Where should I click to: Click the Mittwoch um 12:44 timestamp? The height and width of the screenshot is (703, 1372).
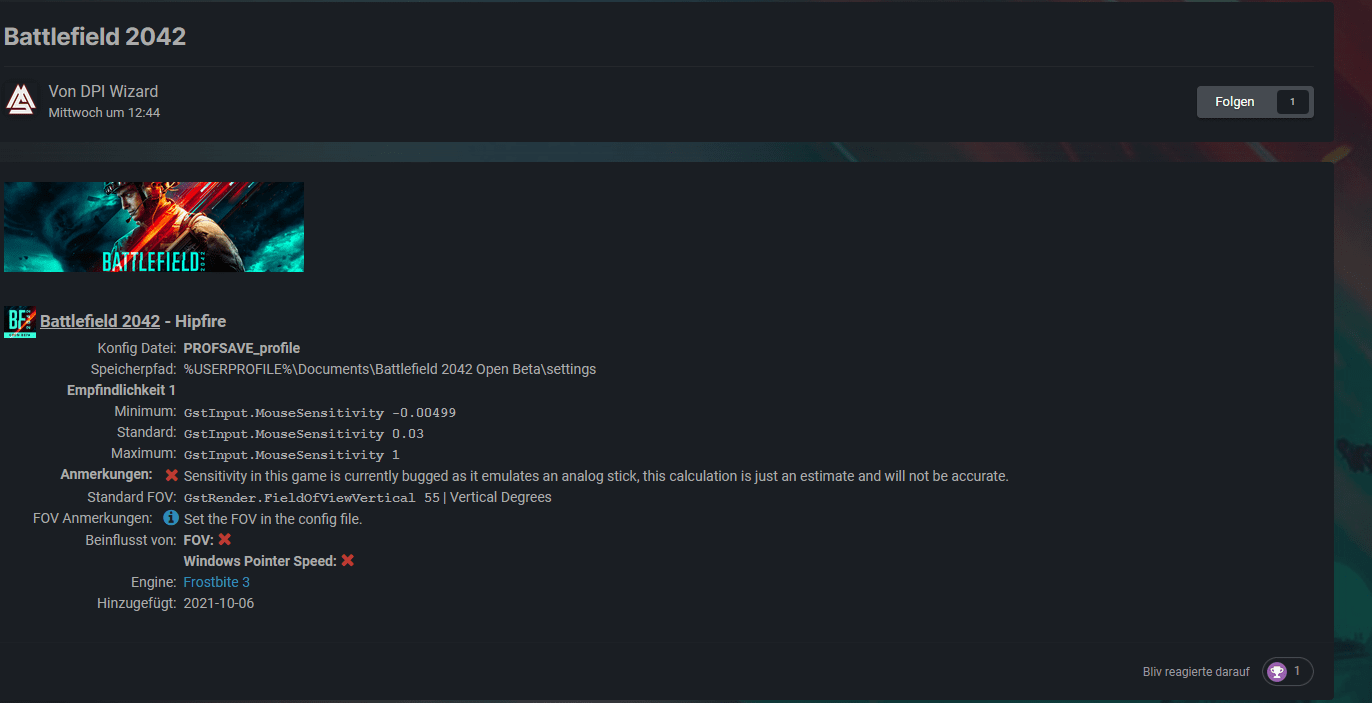click(x=104, y=113)
